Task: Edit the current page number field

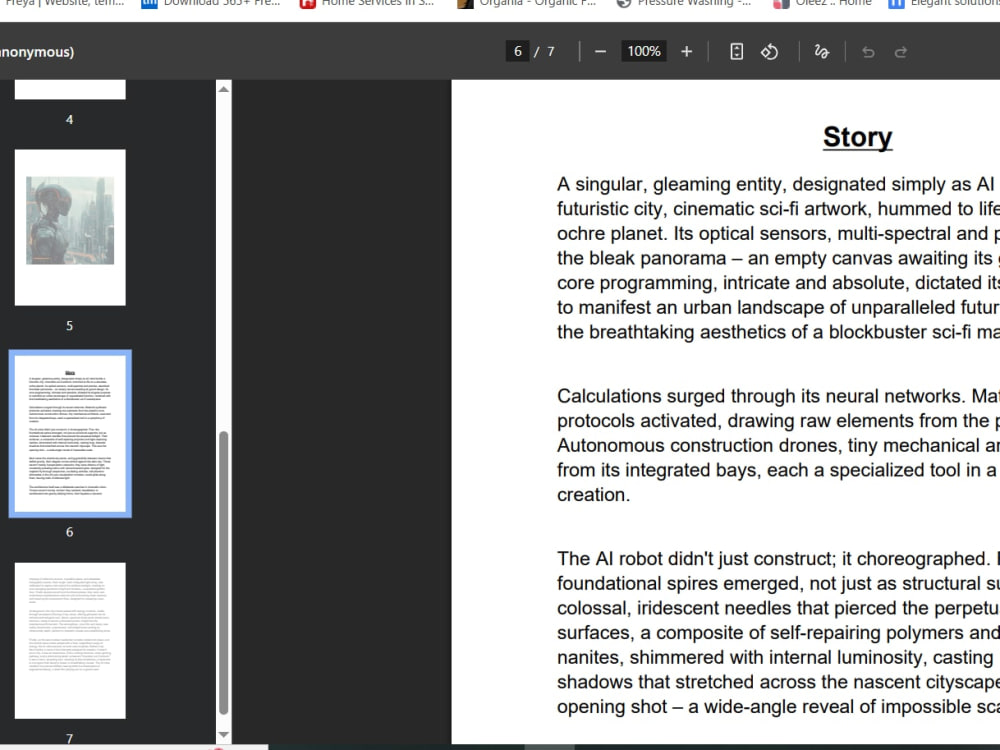Action: point(517,52)
